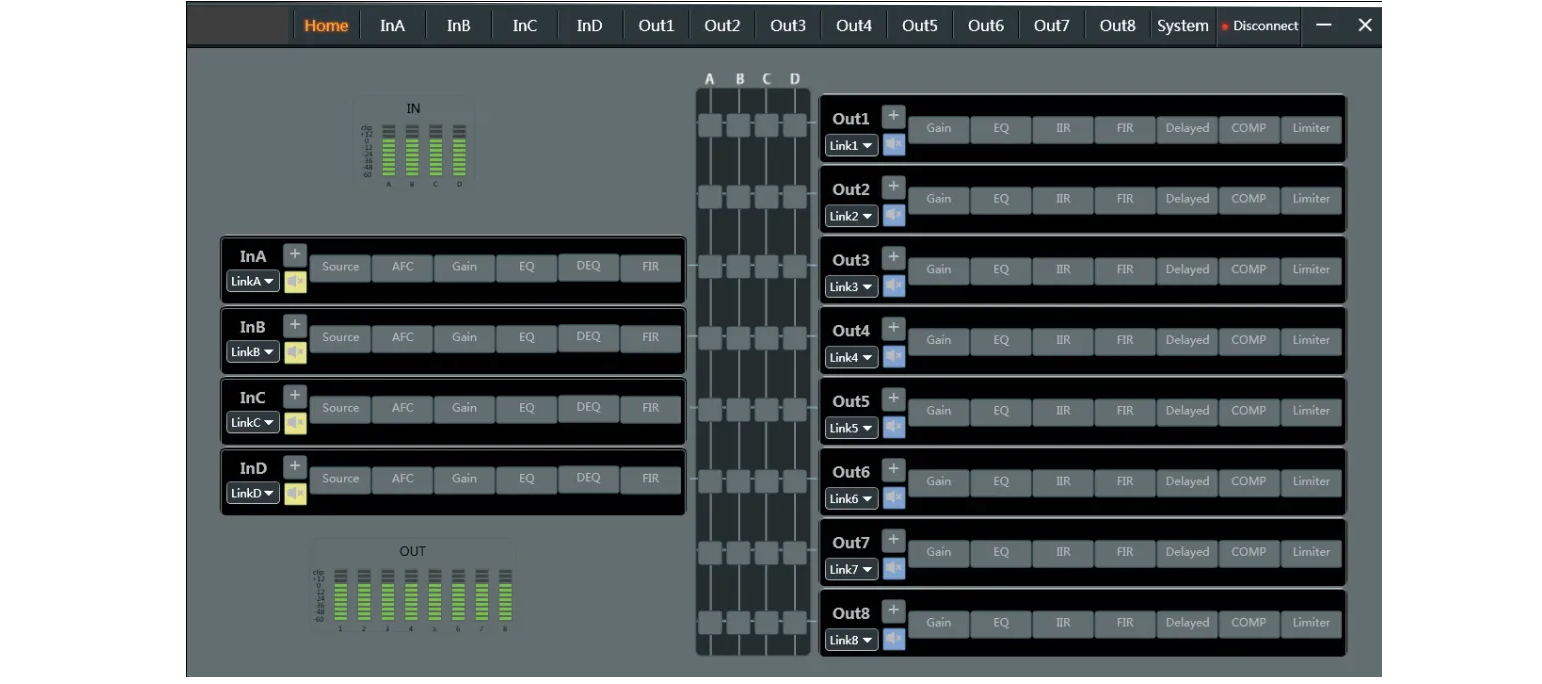Mute Out5 using its speaker icon

point(894,428)
